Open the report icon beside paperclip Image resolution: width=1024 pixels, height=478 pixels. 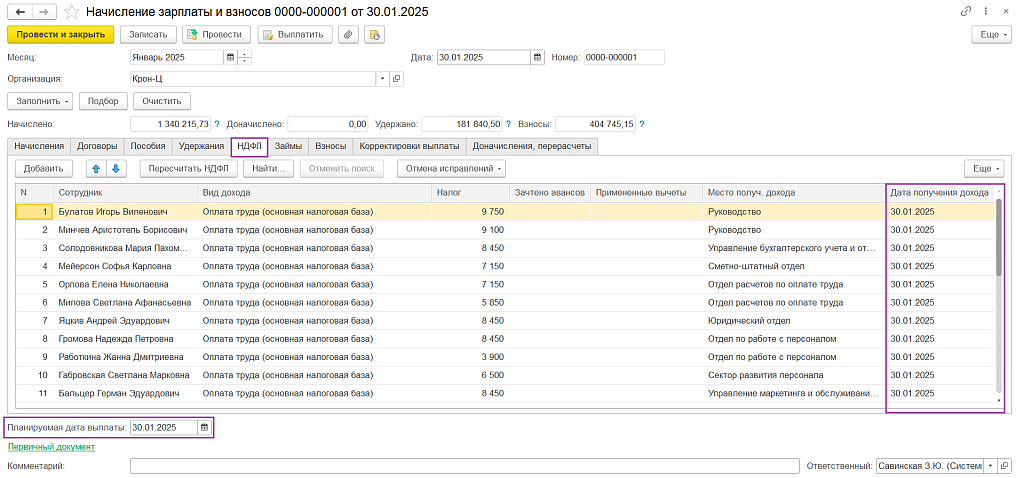(x=374, y=35)
